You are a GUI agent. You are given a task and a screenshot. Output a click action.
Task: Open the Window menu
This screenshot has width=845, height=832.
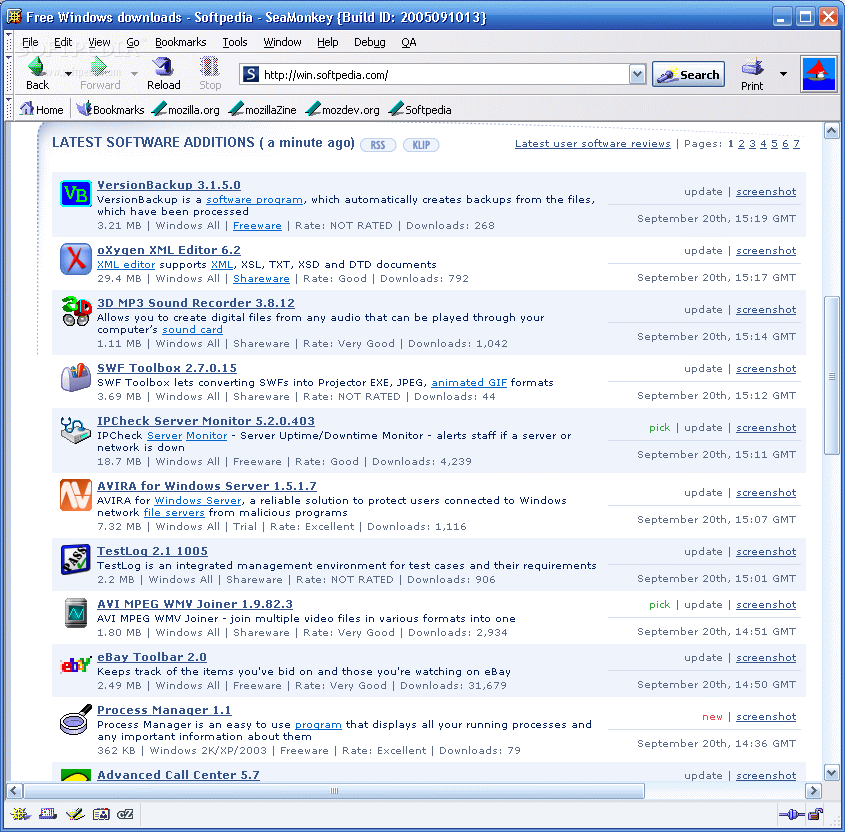(282, 42)
